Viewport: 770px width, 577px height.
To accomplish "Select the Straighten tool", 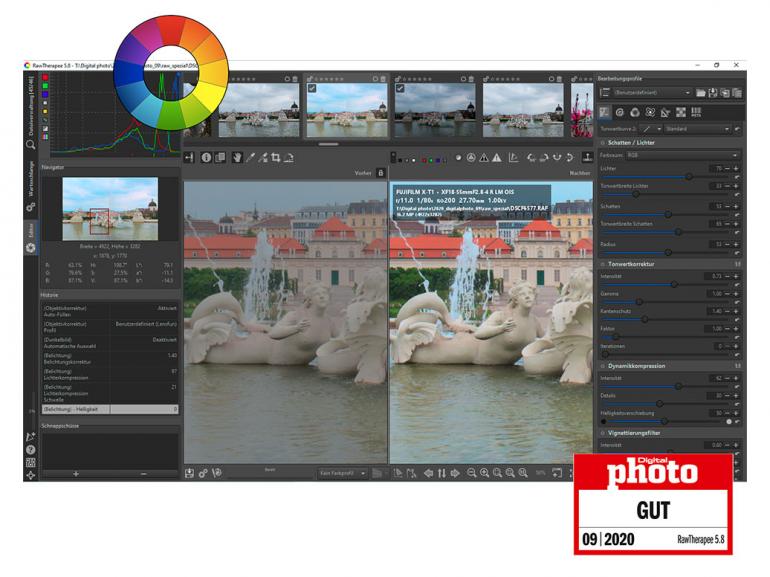I will (x=289, y=157).
